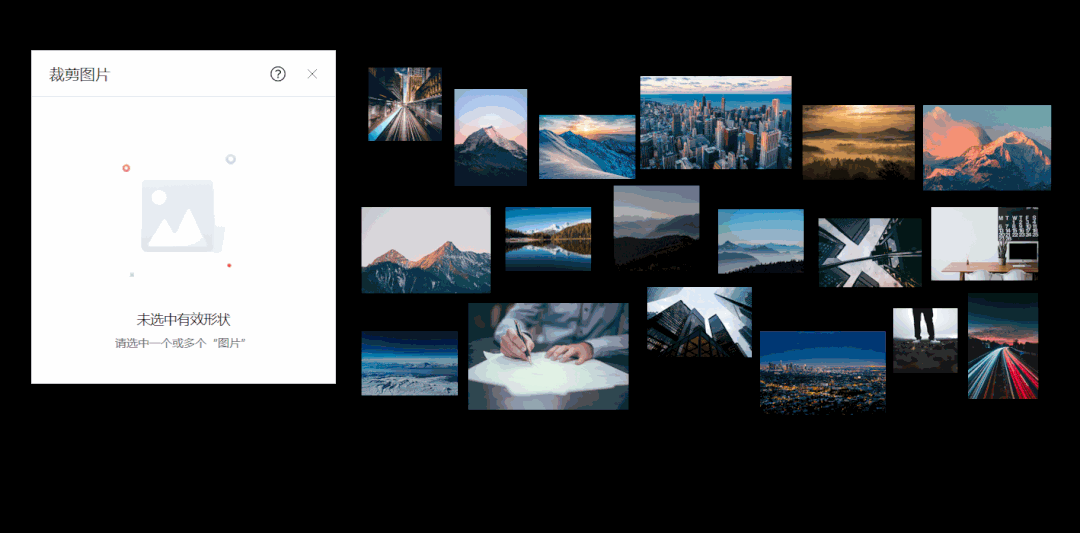Select the desk with calendar and computer photo
Screen dimensions: 1080x533
coord(984,244)
